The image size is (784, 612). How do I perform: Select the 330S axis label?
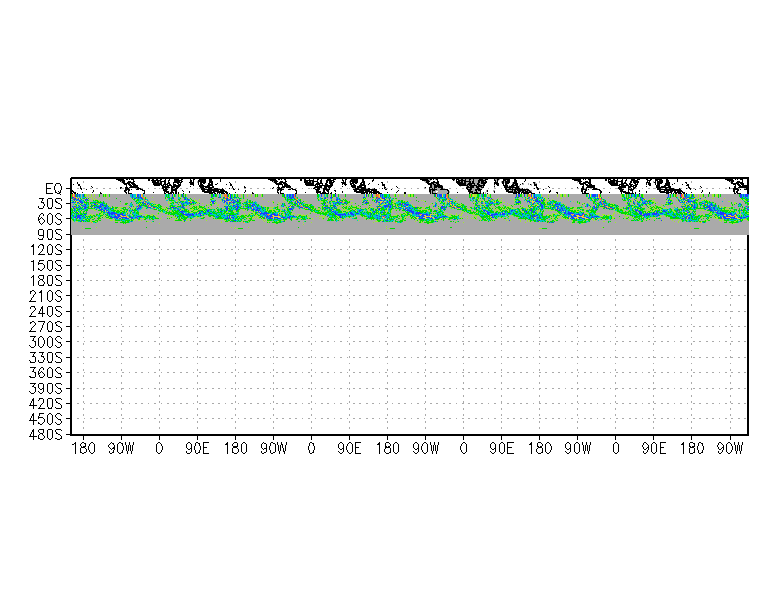point(46,358)
